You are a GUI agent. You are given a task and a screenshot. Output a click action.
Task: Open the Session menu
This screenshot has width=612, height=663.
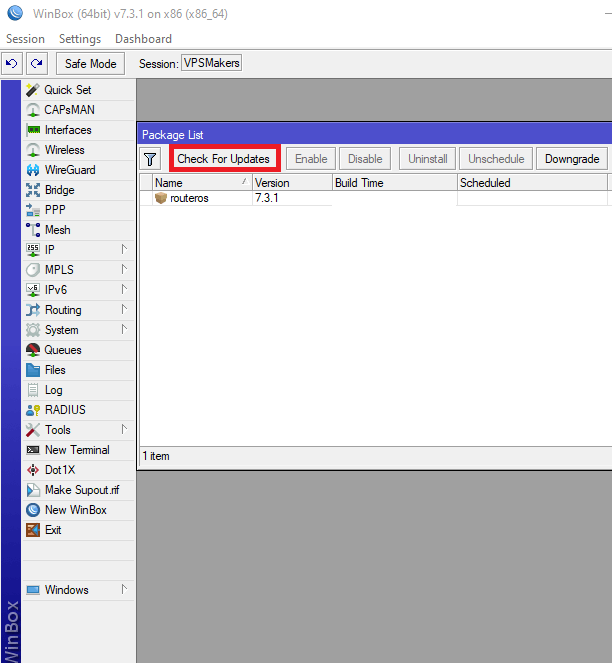point(25,39)
